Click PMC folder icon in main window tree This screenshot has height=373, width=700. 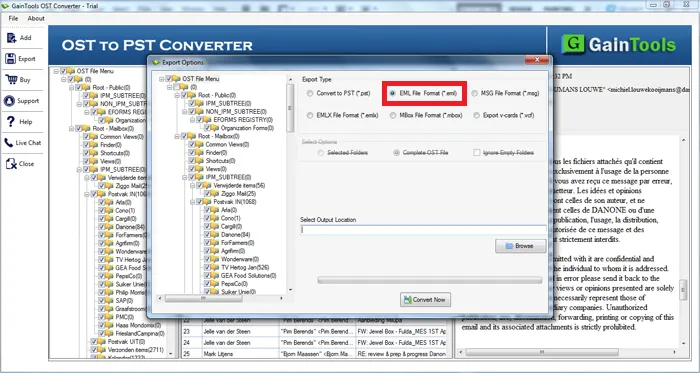click(x=110, y=317)
